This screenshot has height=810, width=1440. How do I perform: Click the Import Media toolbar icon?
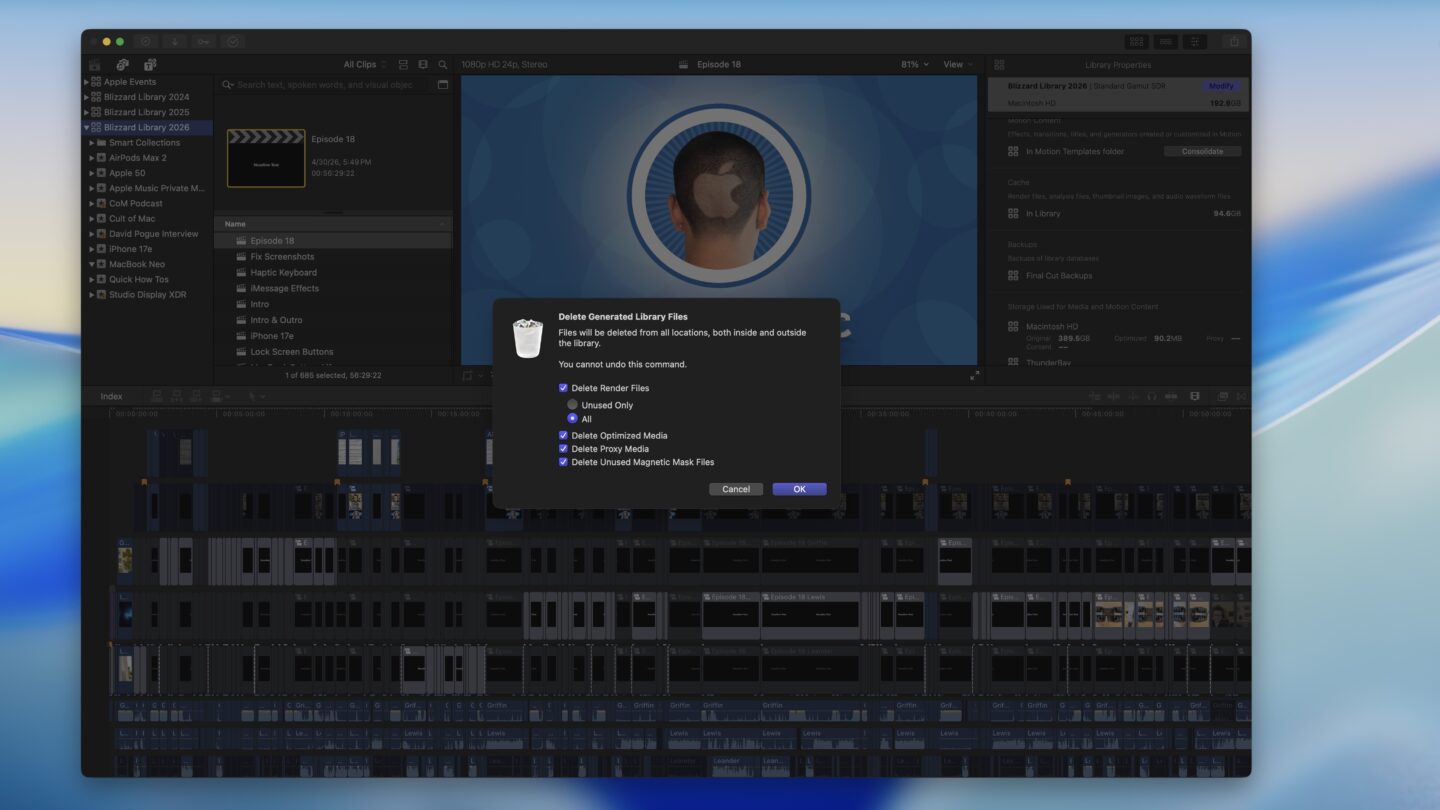point(174,42)
